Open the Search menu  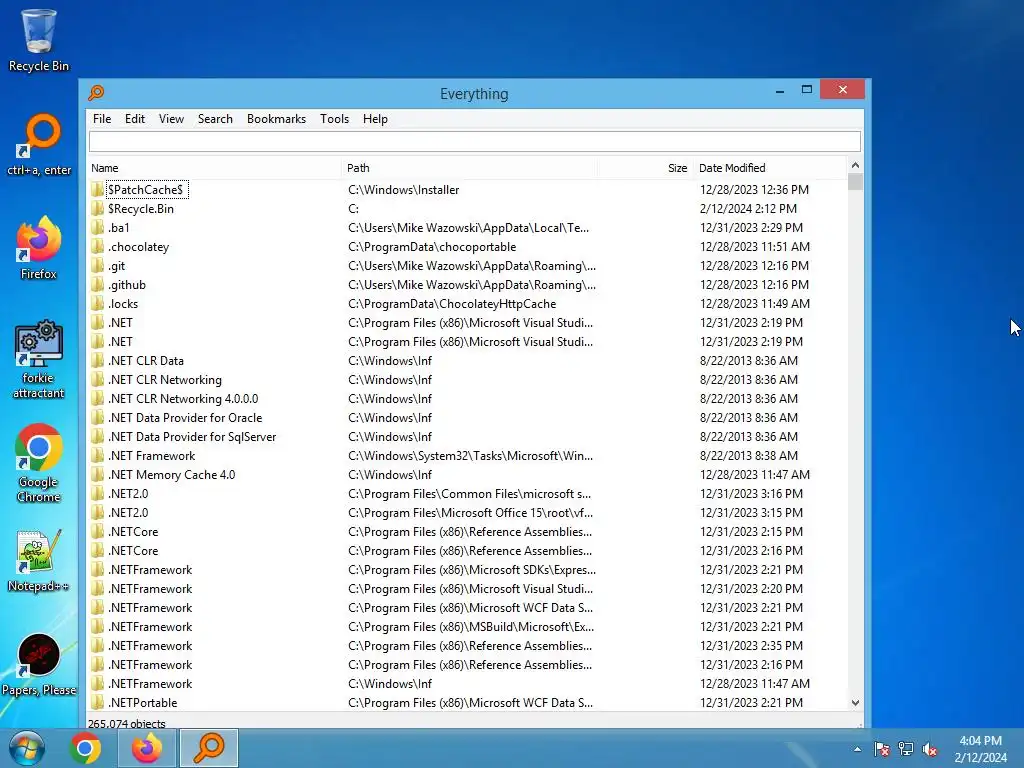point(215,119)
